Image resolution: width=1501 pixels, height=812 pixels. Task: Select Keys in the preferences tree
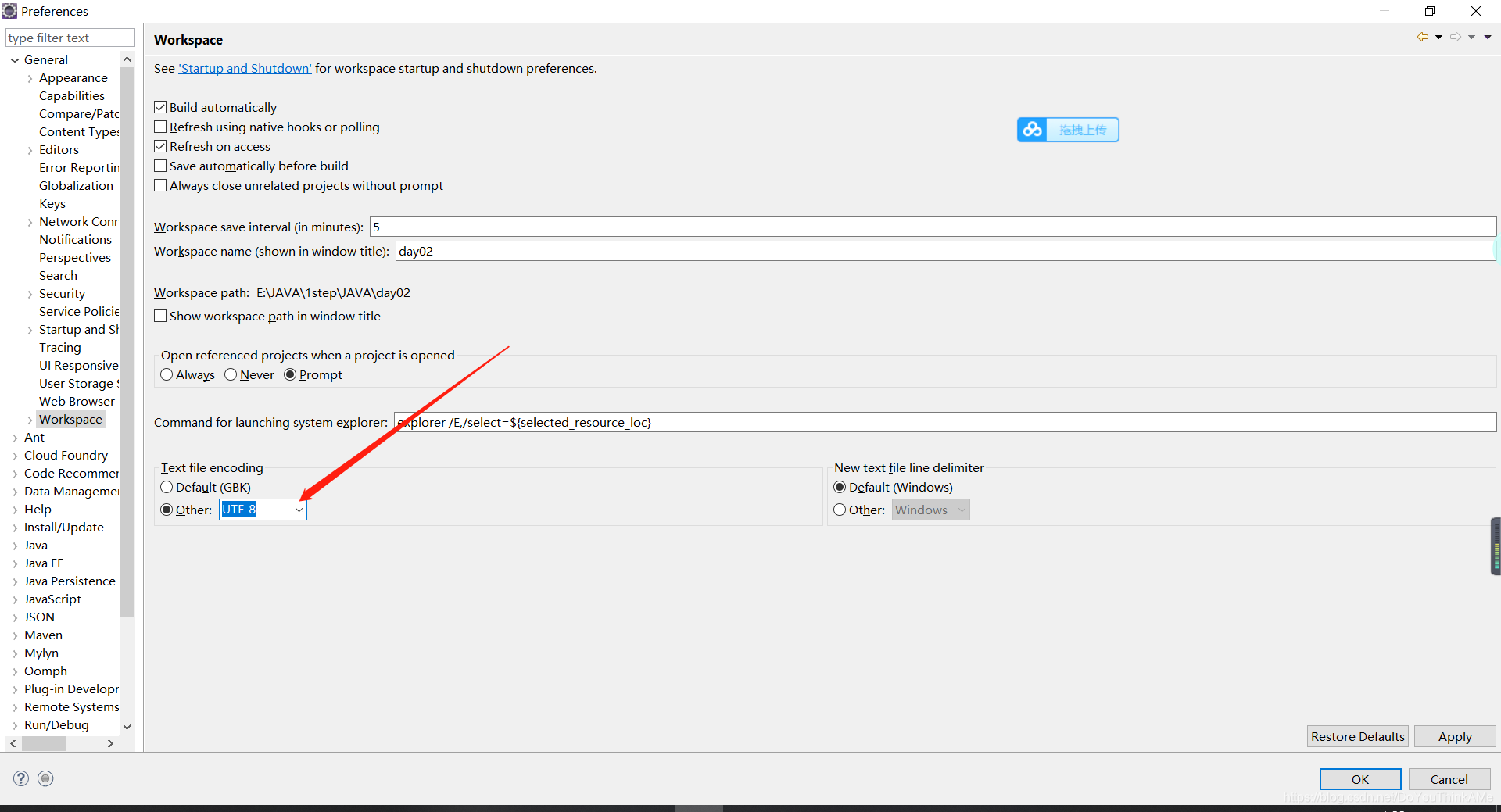pyautogui.click(x=52, y=203)
